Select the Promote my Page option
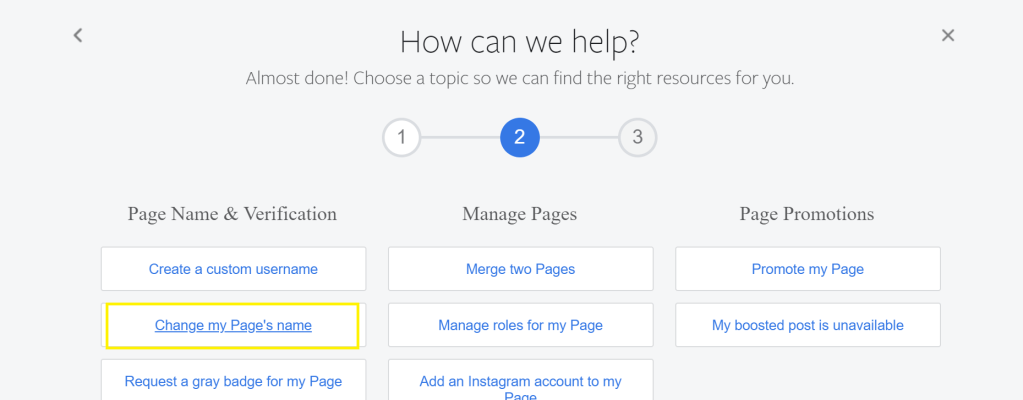Image resolution: width=1023 pixels, height=400 pixels. (807, 269)
